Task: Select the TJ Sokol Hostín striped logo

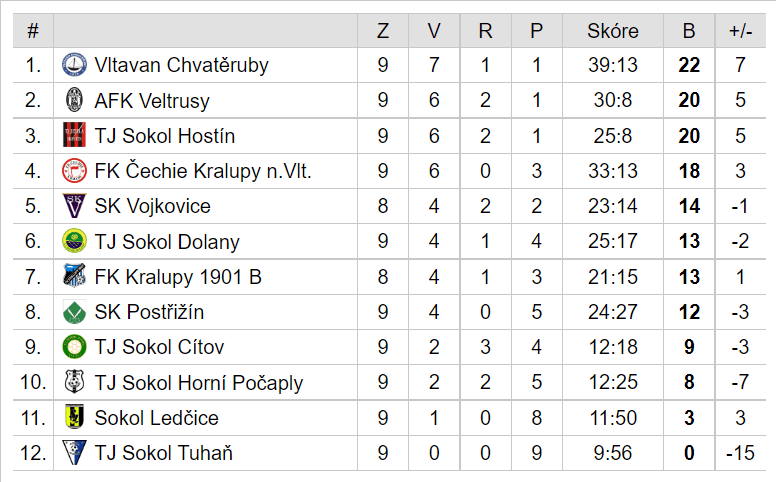Action: 74,135
